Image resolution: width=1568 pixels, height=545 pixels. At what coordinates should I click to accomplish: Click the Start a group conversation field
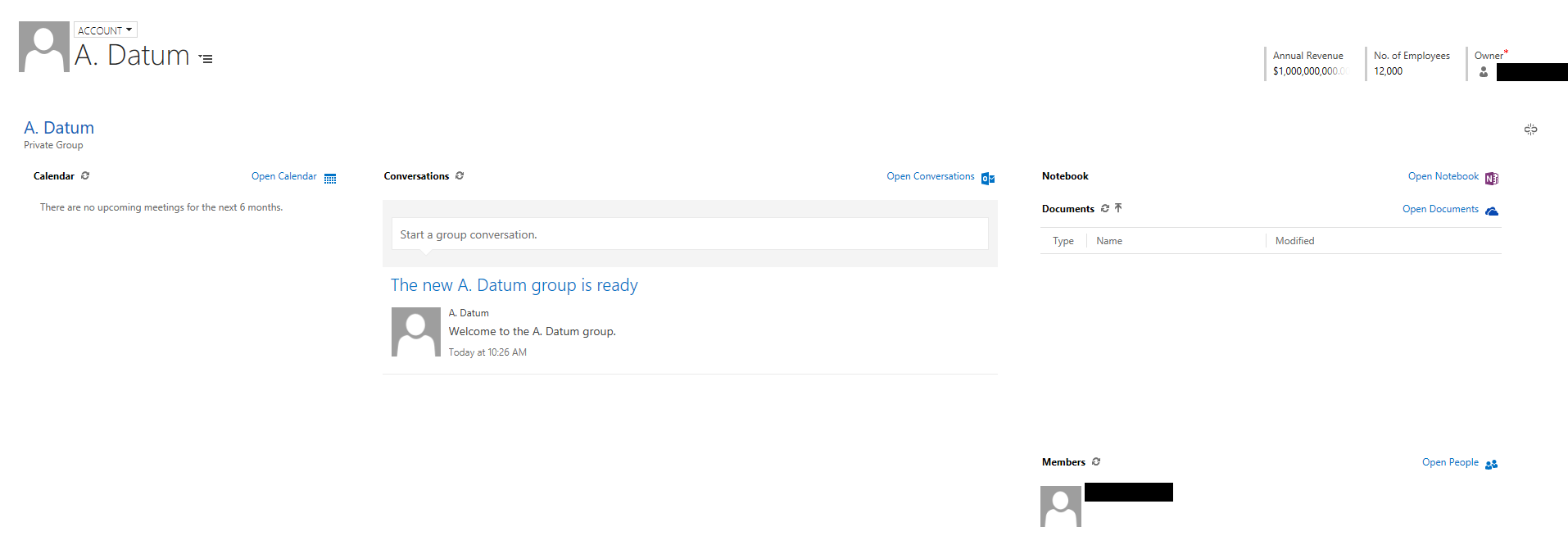pos(690,234)
